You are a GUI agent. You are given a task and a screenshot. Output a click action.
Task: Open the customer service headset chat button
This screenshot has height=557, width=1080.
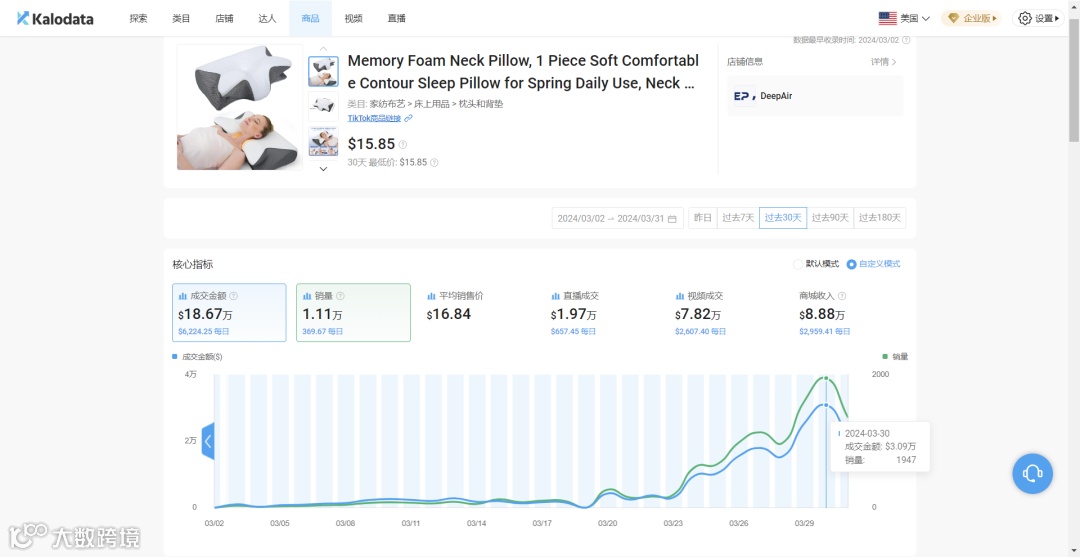point(1032,473)
